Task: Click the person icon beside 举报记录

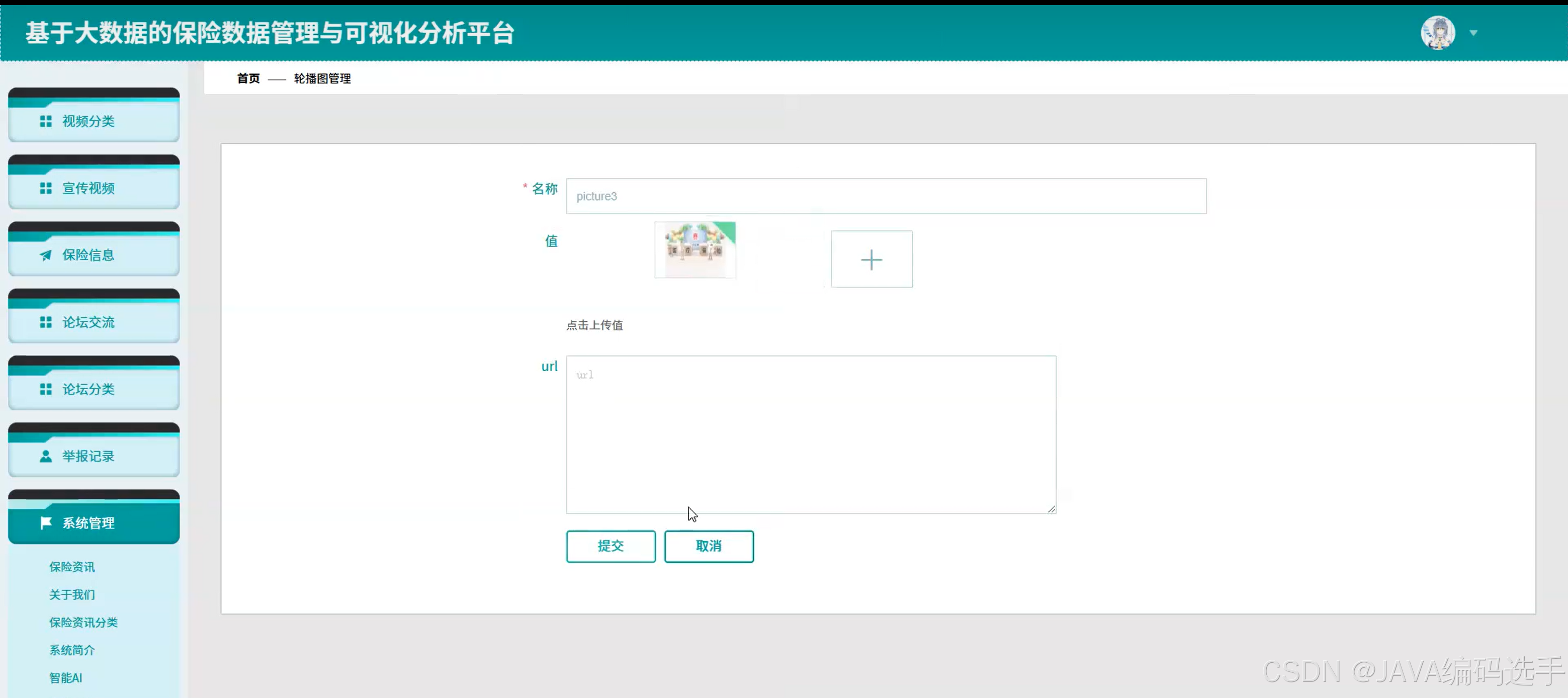Action: [46, 456]
